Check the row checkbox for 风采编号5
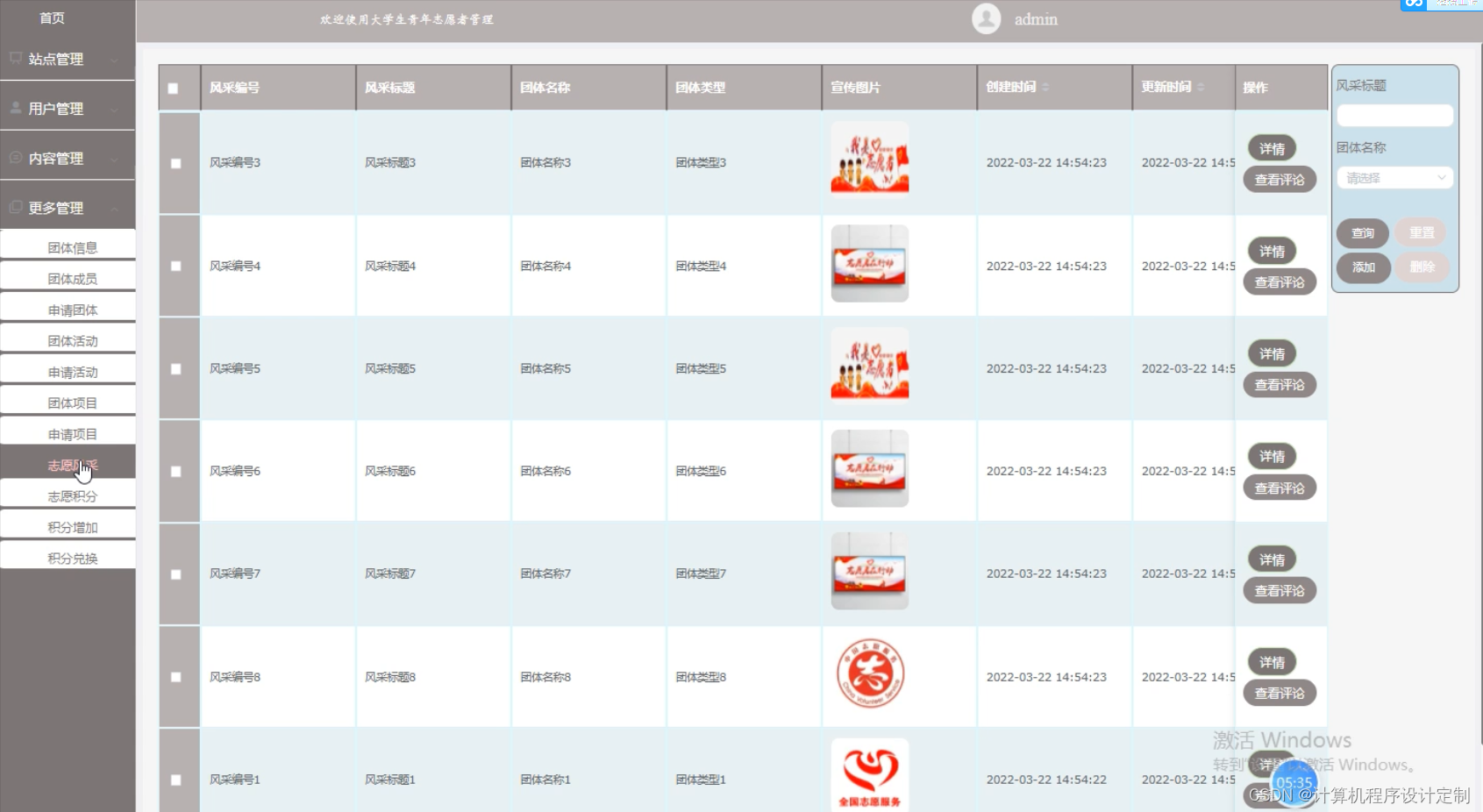 [x=176, y=369]
